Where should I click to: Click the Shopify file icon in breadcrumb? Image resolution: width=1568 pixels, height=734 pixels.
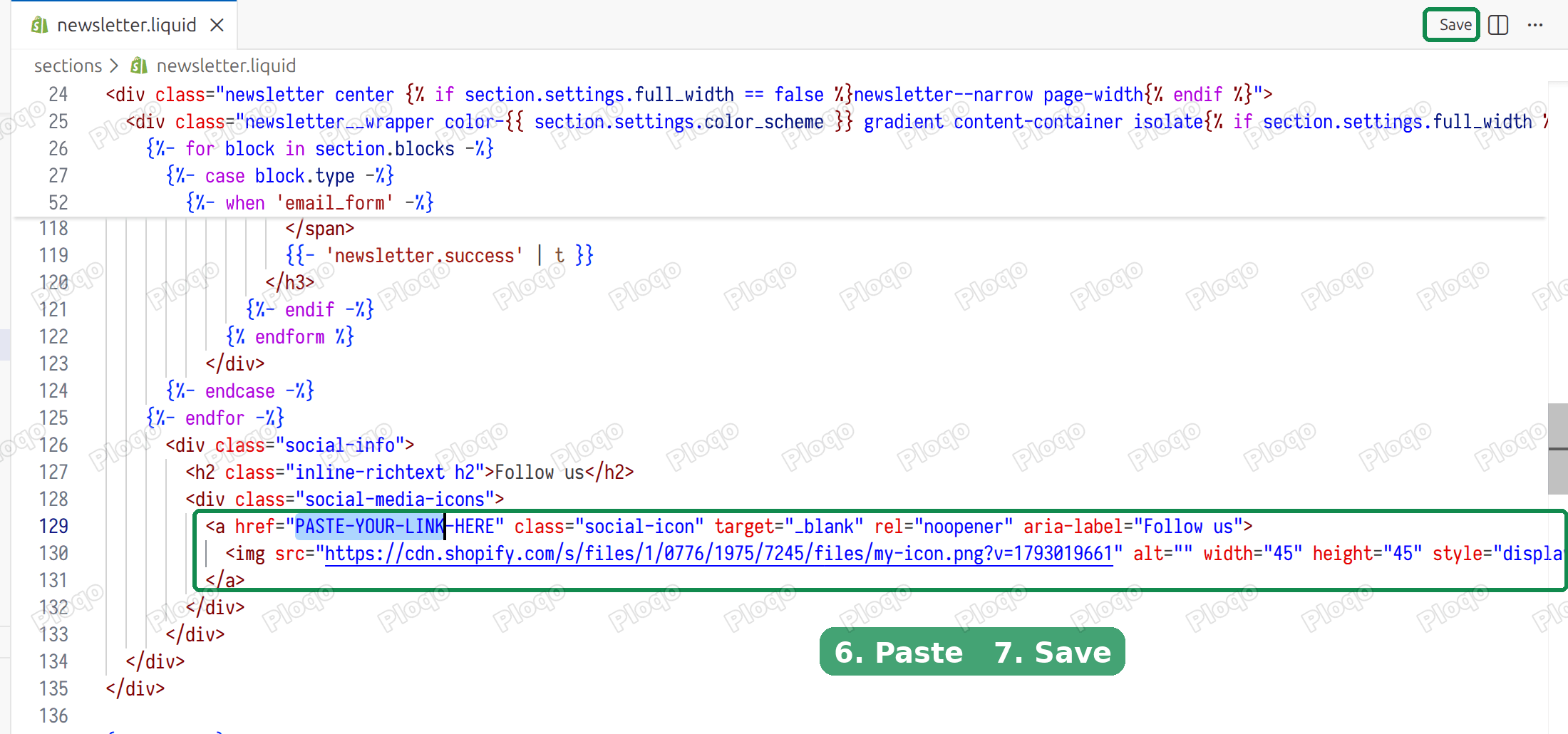139,66
